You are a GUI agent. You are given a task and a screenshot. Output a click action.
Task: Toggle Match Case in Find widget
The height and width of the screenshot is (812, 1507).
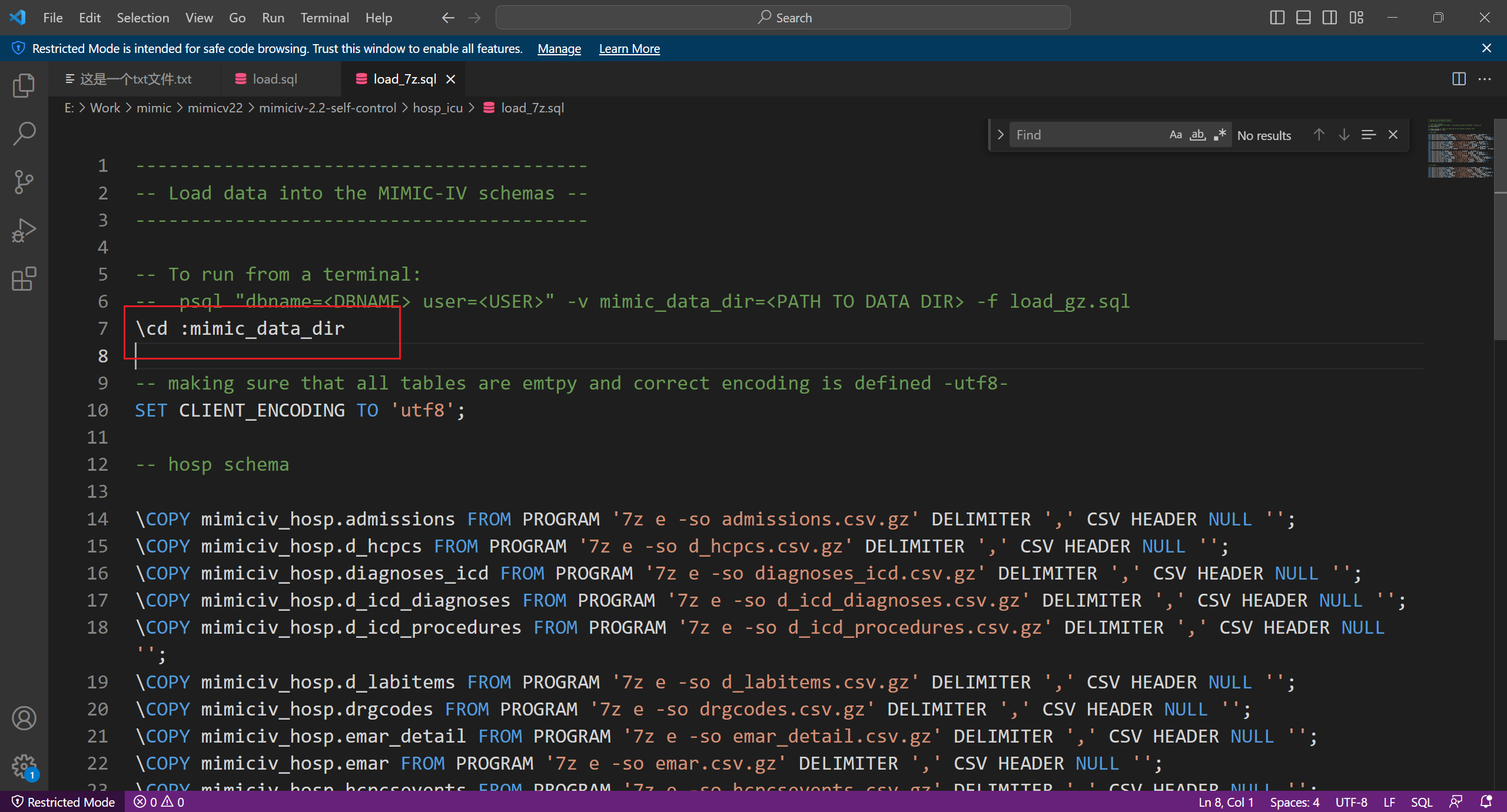(x=1176, y=135)
